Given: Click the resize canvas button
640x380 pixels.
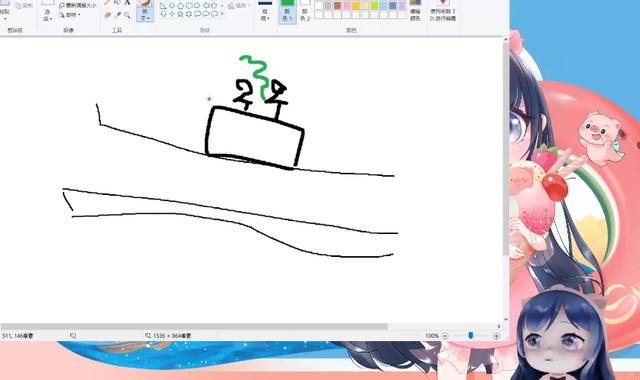Looking at the screenshot, I should click(x=78, y=6).
